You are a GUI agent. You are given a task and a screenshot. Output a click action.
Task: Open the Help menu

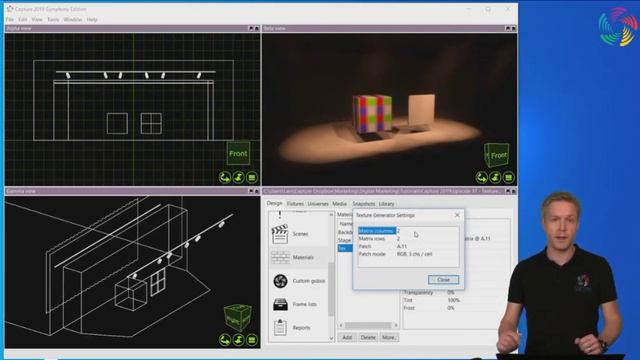pos(92,20)
